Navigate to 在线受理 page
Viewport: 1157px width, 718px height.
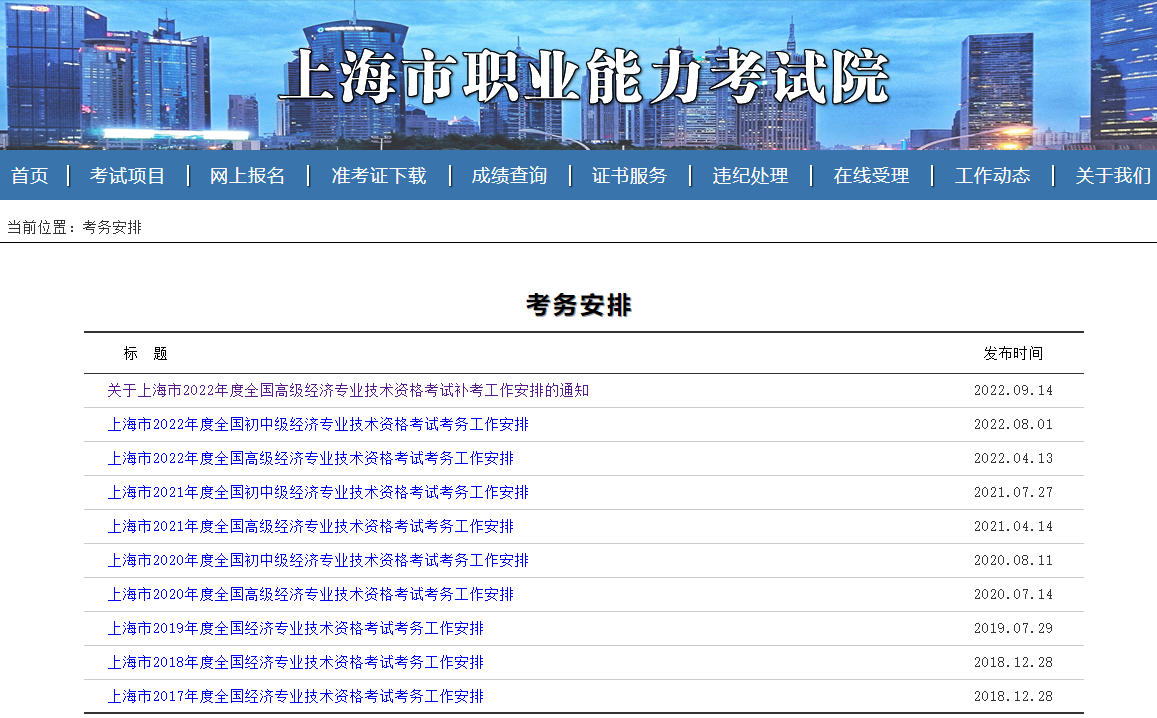click(x=870, y=175)
